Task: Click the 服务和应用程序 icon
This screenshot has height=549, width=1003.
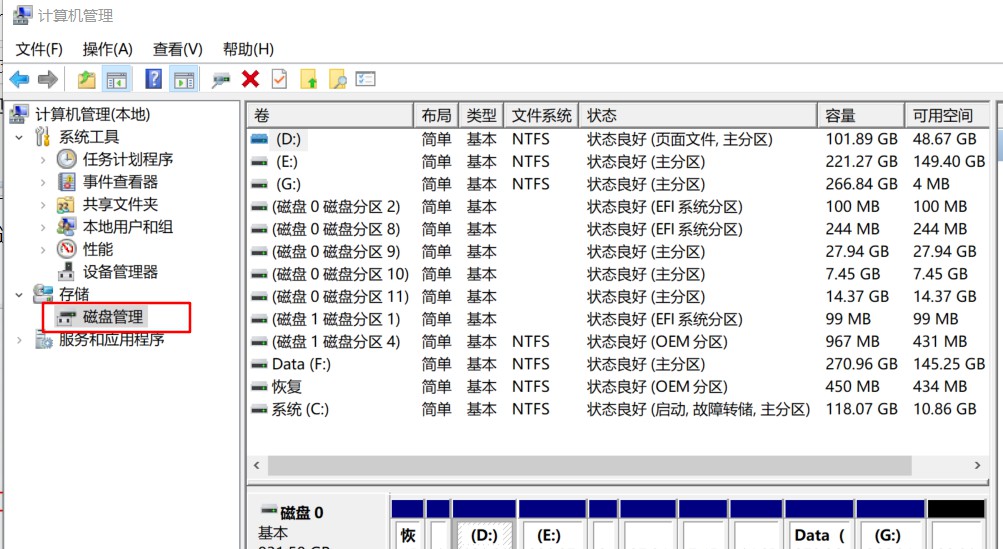Action: pos(43,340)
